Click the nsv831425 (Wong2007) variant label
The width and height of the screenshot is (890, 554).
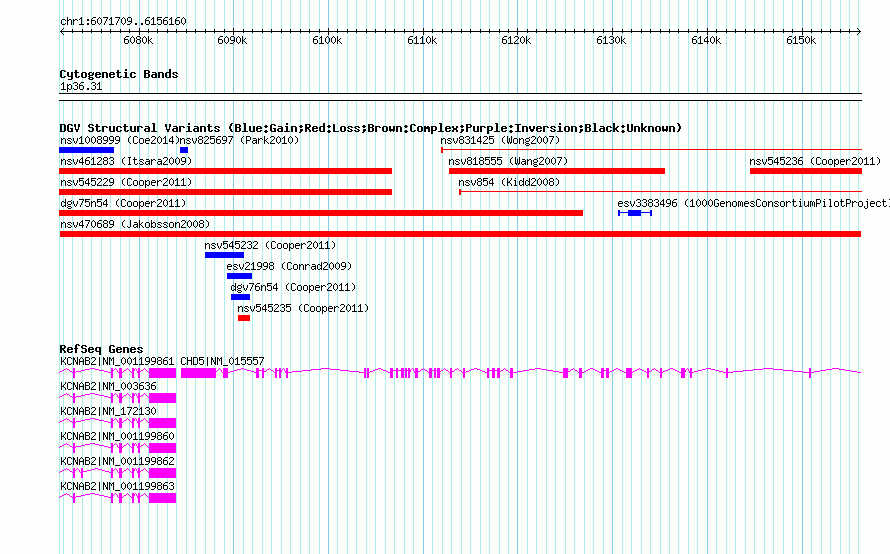point(500,140)
